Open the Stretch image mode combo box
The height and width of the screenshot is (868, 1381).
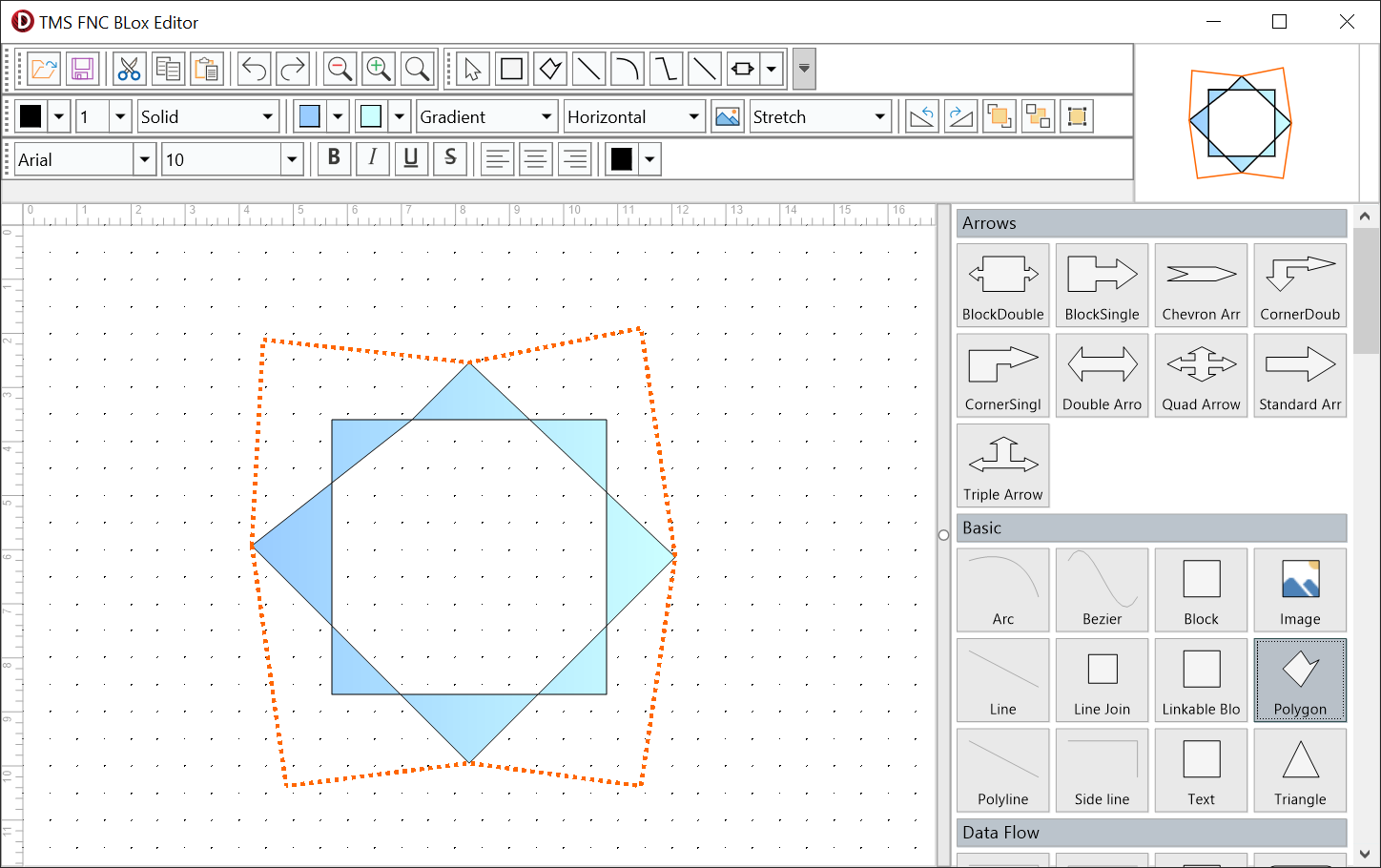820,116
